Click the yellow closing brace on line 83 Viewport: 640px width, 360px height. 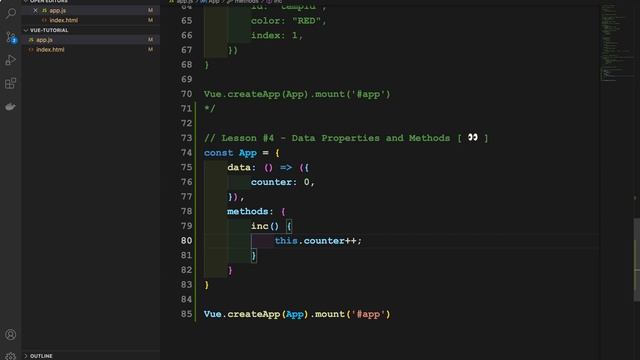(207, 285)
